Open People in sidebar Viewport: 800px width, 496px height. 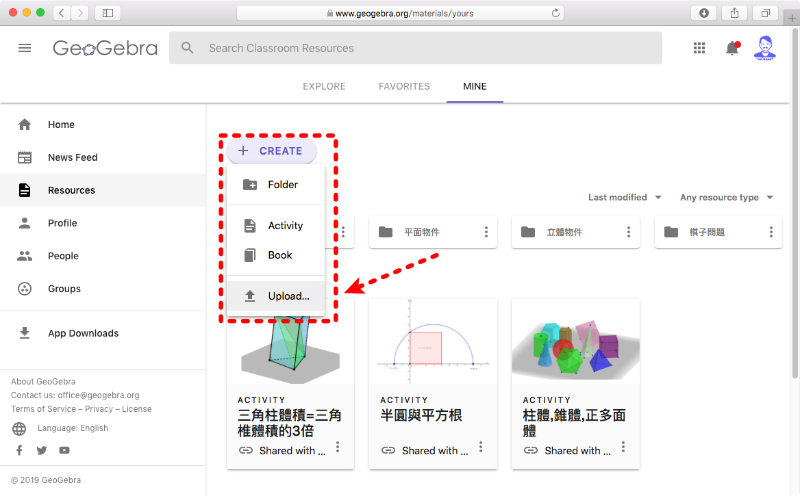102,256
